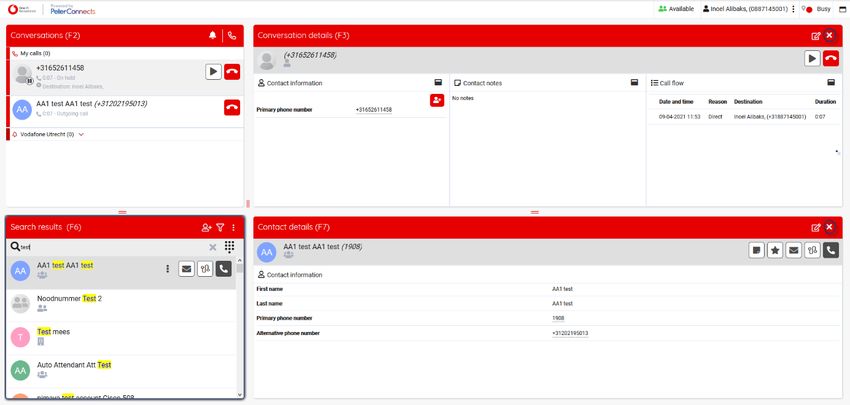Click the alternative phone number +31202195013
Viewport: 850px width, 405px height.
coord(570,333)
